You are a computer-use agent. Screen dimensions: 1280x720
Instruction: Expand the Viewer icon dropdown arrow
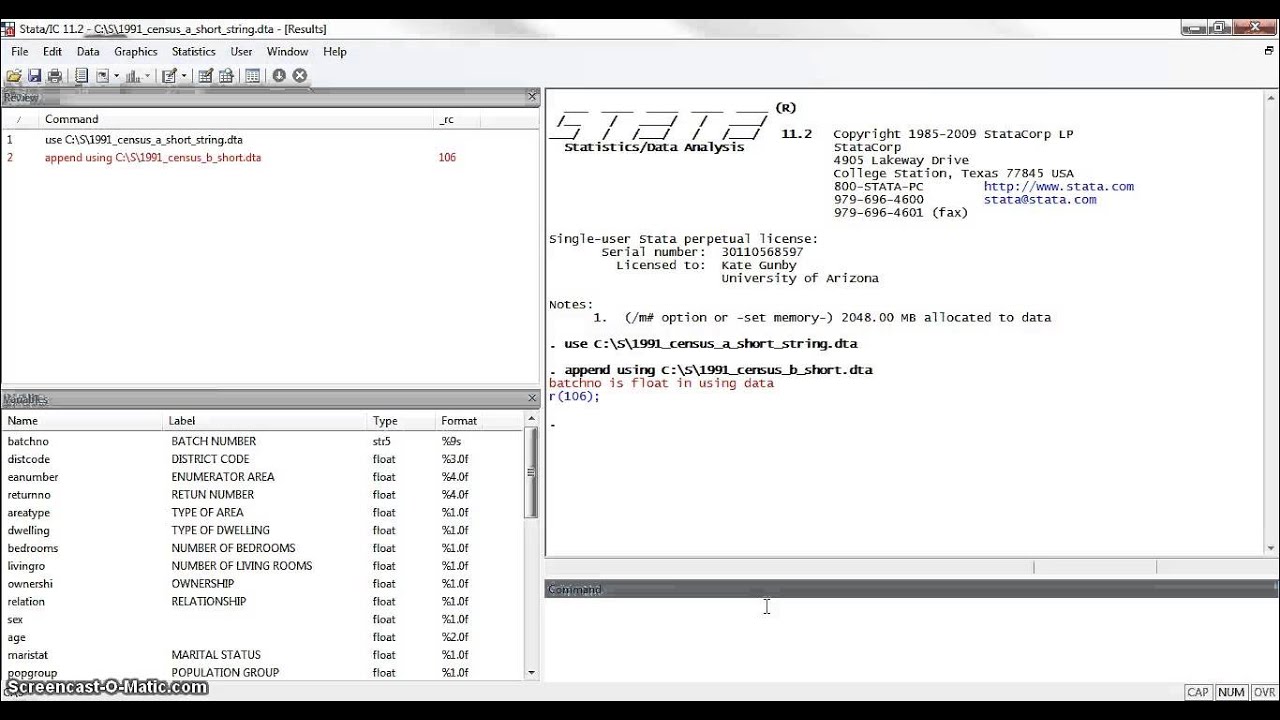tap(116, 76)
